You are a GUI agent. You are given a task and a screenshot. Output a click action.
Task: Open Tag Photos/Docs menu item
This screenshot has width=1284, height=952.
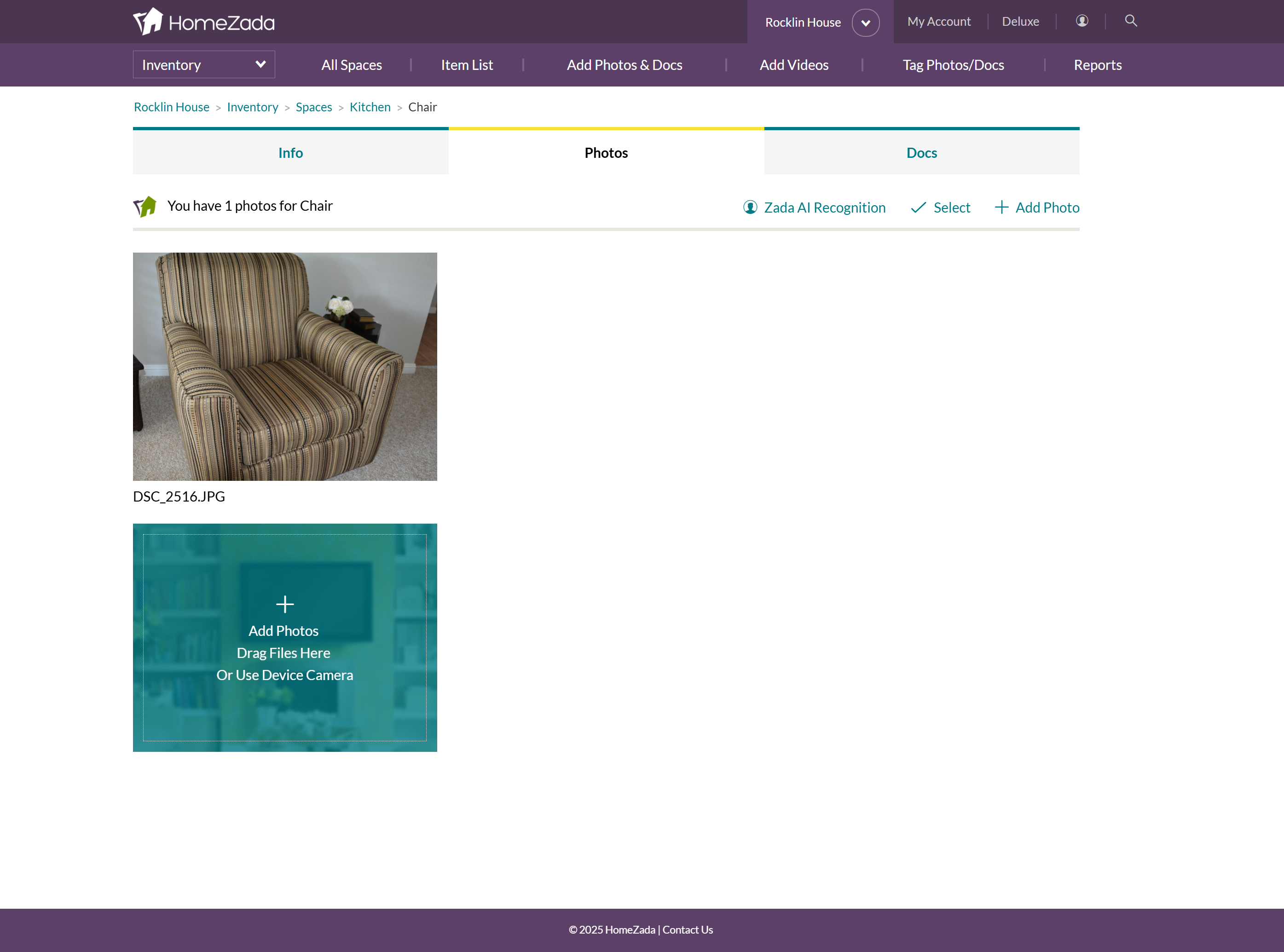953,65
